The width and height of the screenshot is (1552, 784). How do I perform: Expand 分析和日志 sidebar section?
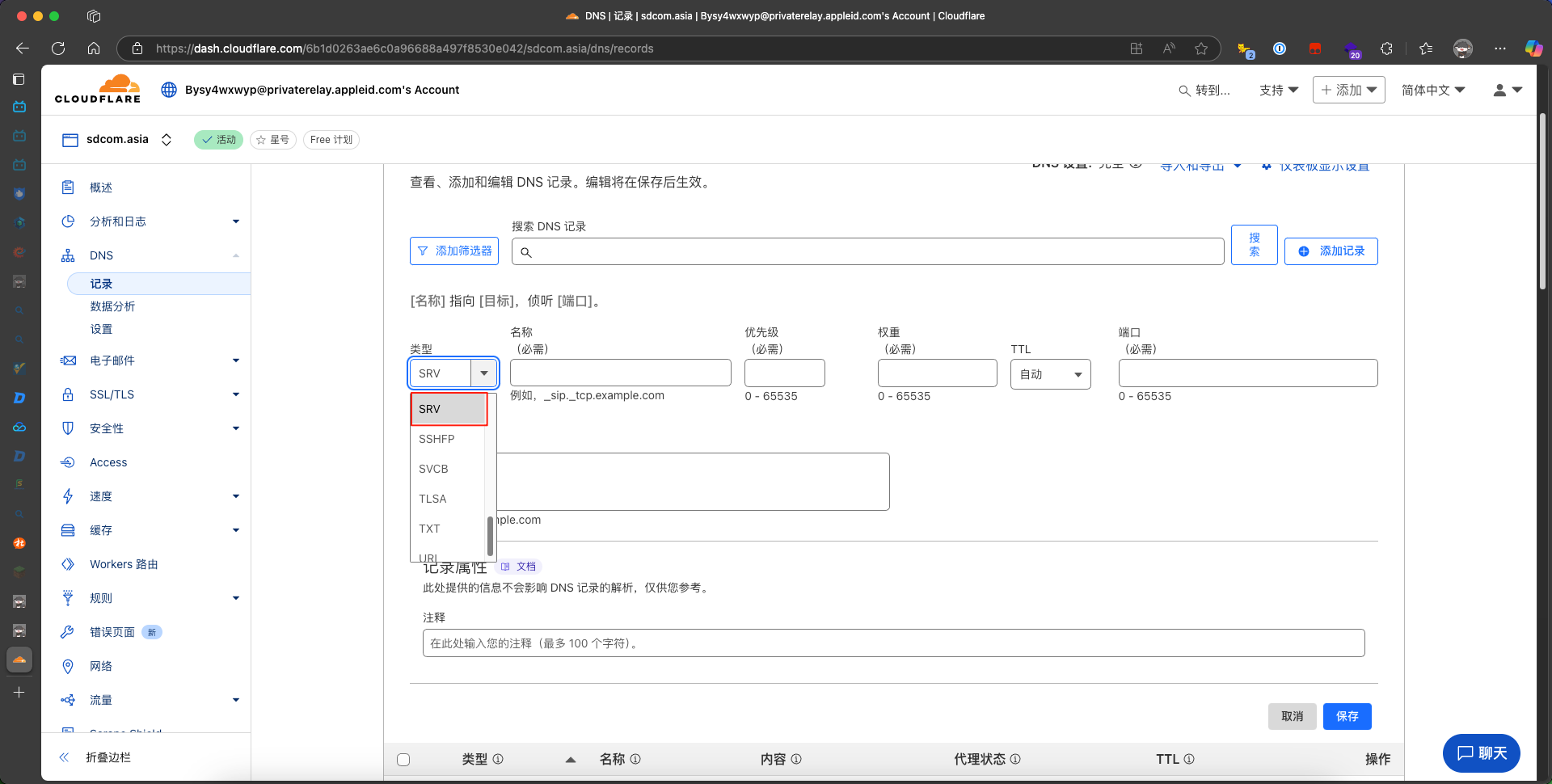(x=236, y=221)
